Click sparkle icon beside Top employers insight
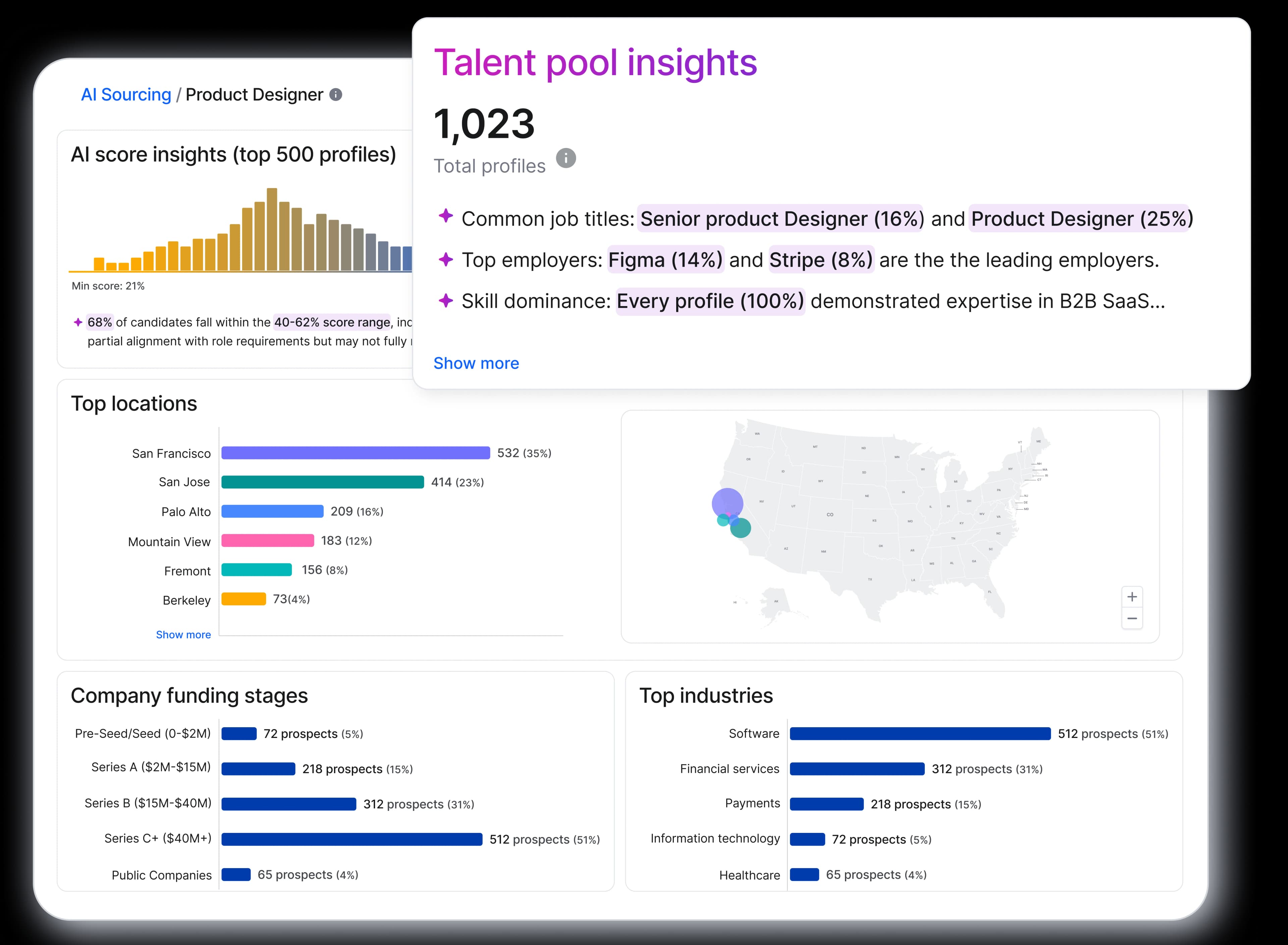 (x=446, y=259)
